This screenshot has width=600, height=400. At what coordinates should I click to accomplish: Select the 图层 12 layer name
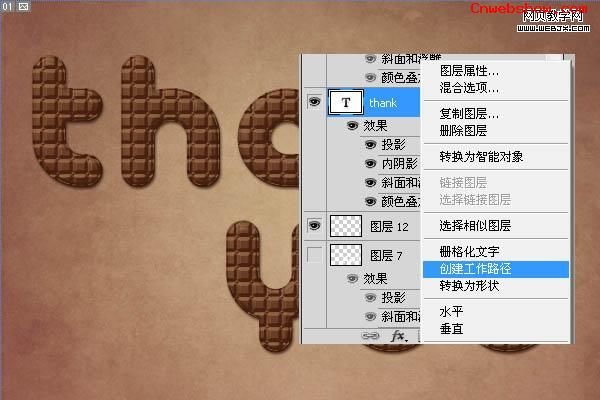(x=389, y=226)
